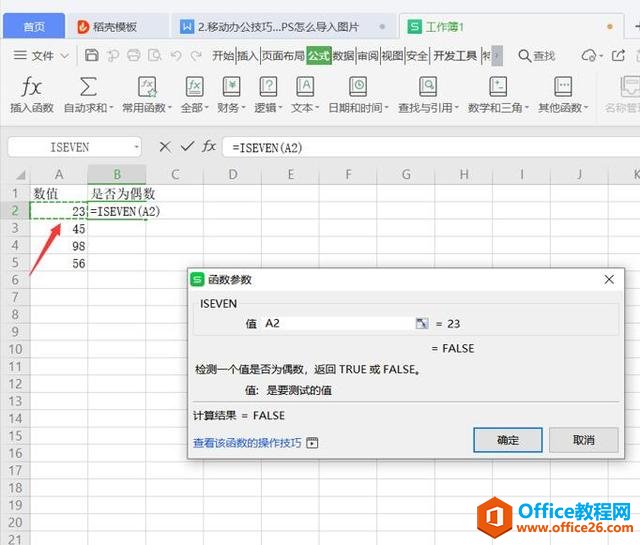Screen dimensions: 640x545
Task: Select cell containing 98
Action: pyautogui.click(x=59, y=246)
